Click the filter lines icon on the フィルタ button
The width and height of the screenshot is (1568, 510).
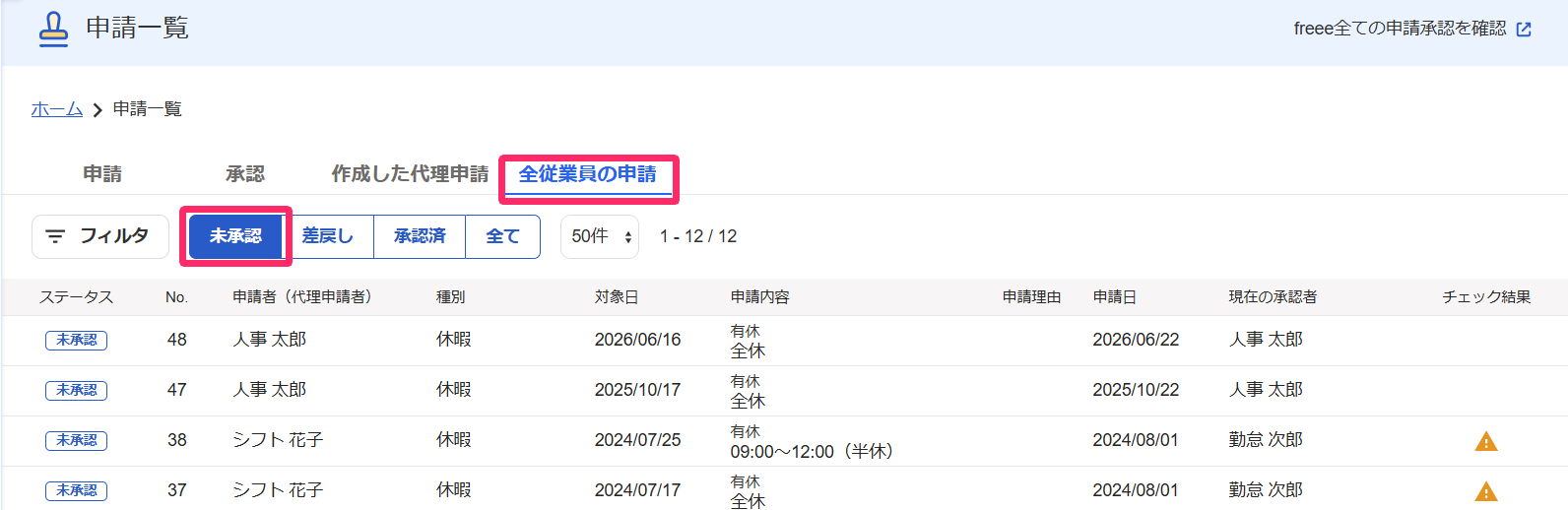55,236
